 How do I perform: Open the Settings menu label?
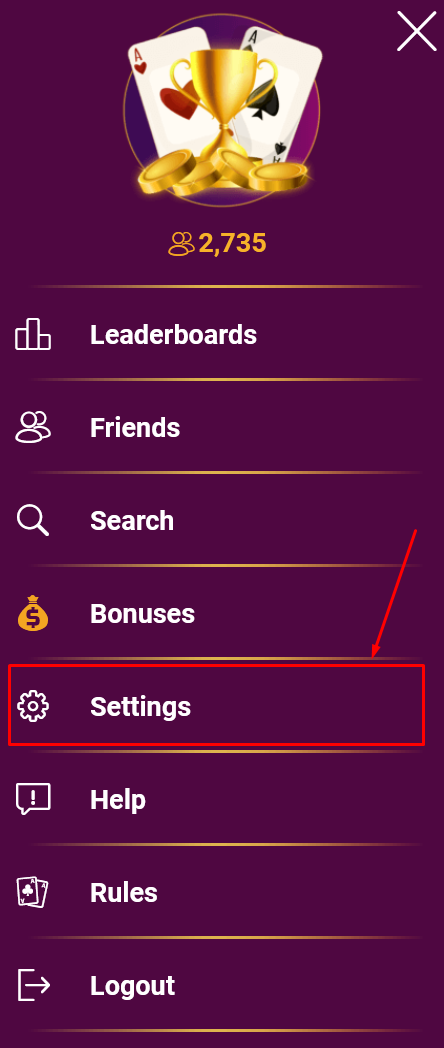coord(140,706)
